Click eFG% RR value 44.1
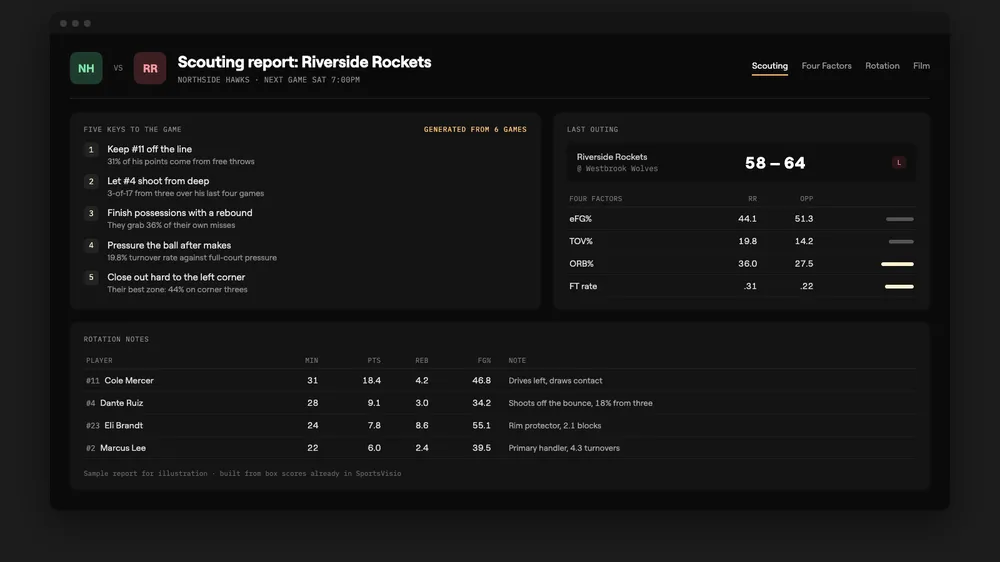This screenshot has width=1000, height=562. (747, 219)
